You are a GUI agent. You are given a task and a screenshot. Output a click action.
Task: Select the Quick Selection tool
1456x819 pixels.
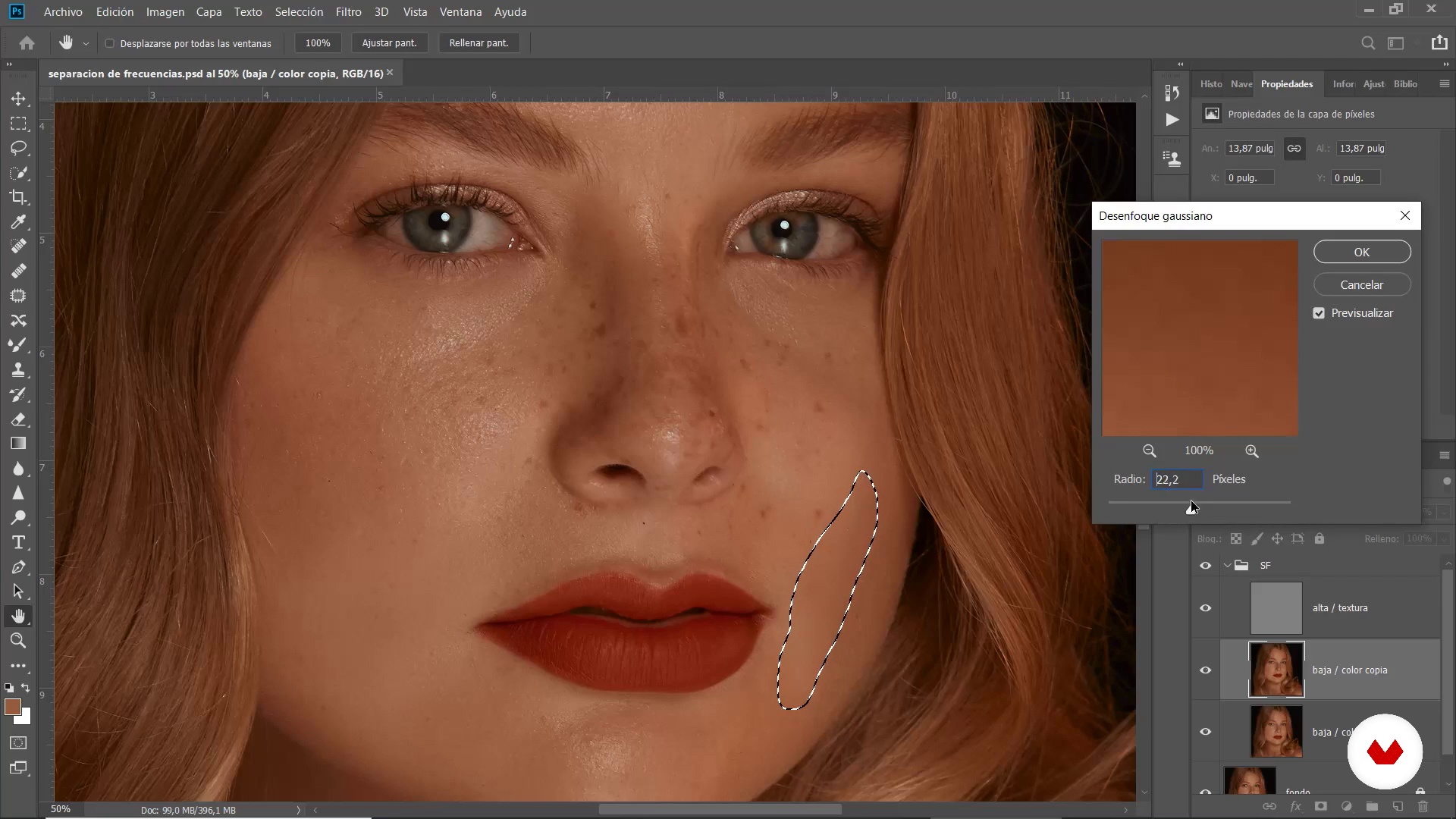[18, 173]
